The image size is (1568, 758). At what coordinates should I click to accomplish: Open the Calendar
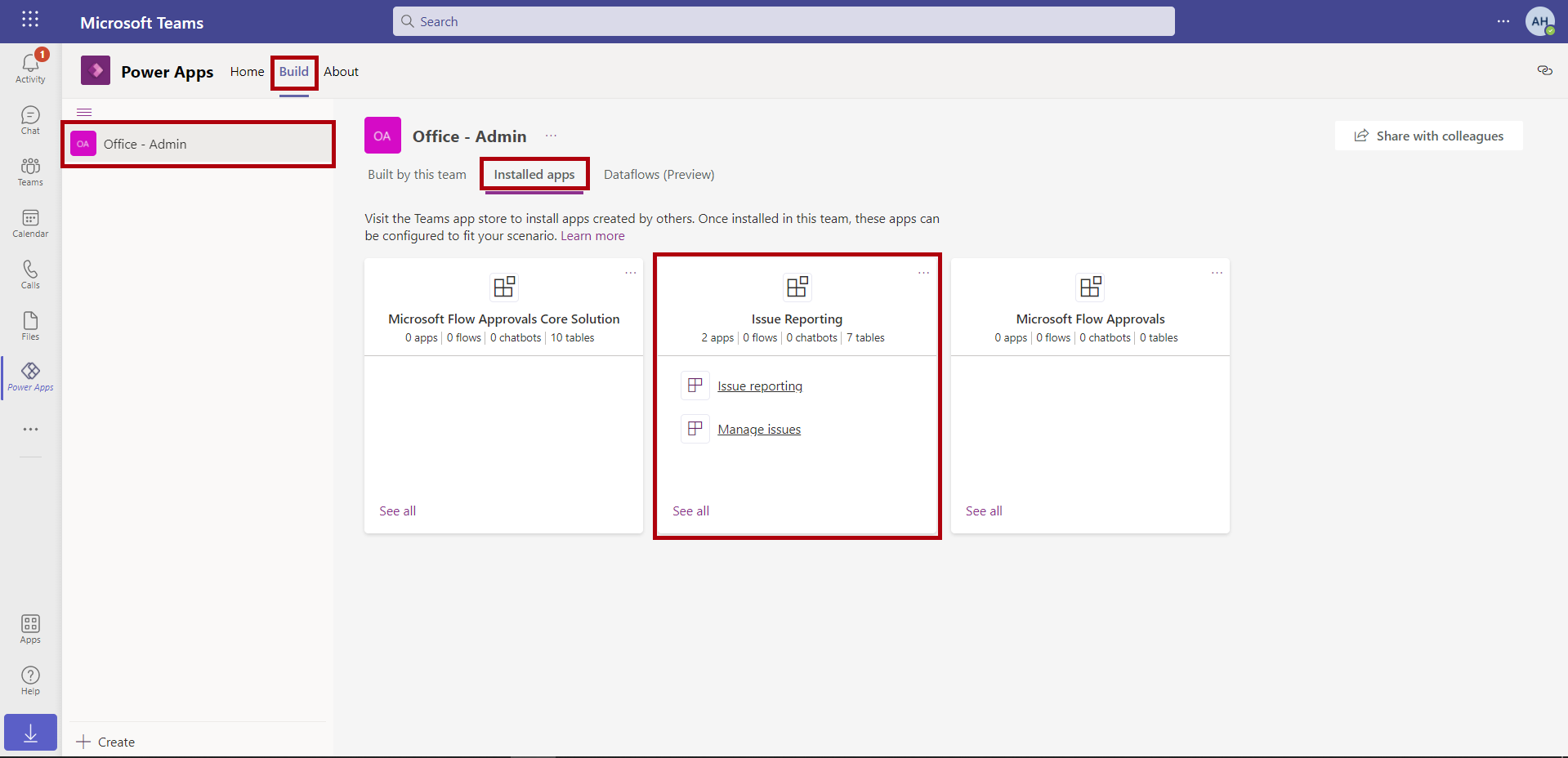pyautogui.click(x=30, y=223)
